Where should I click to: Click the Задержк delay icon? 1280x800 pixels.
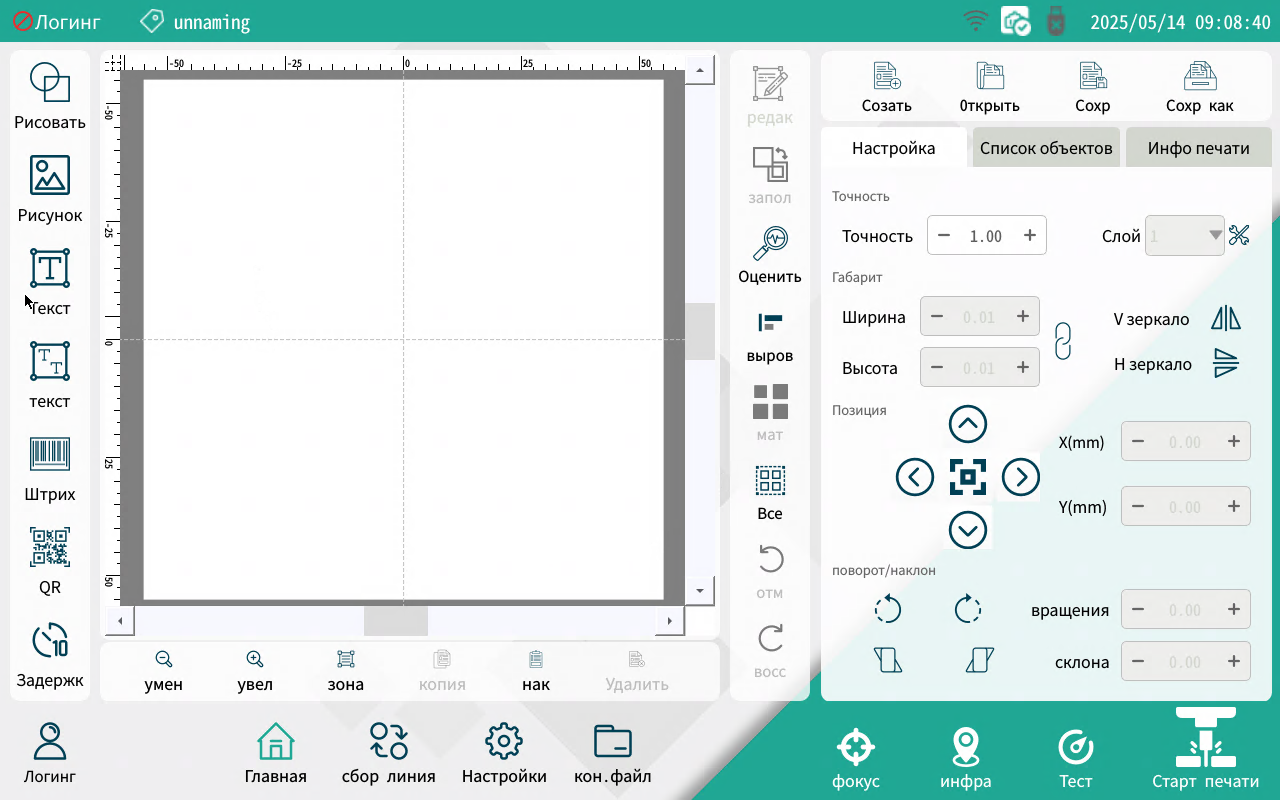coord(50,642)
